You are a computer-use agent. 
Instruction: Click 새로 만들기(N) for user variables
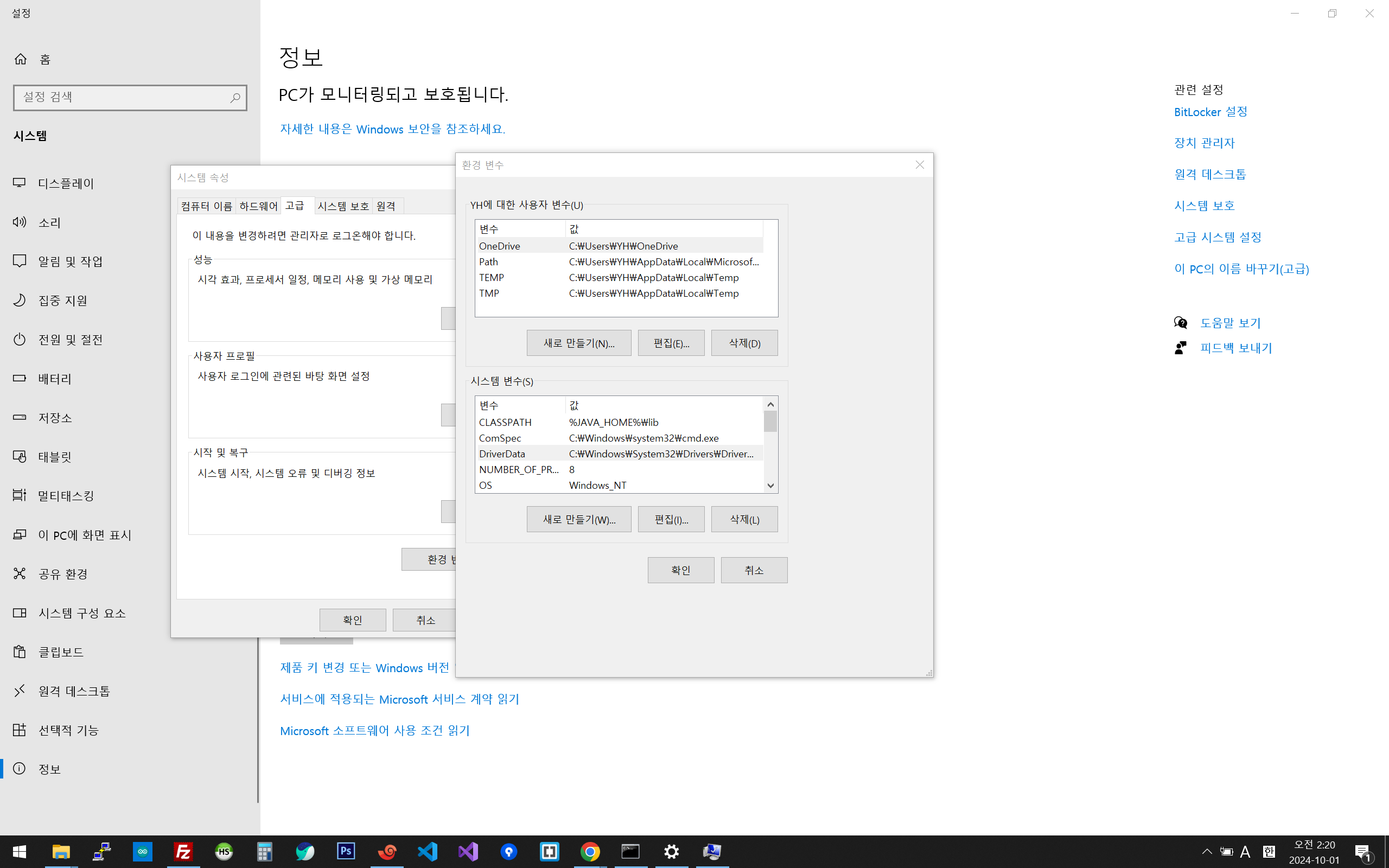[x=578, y=343]
